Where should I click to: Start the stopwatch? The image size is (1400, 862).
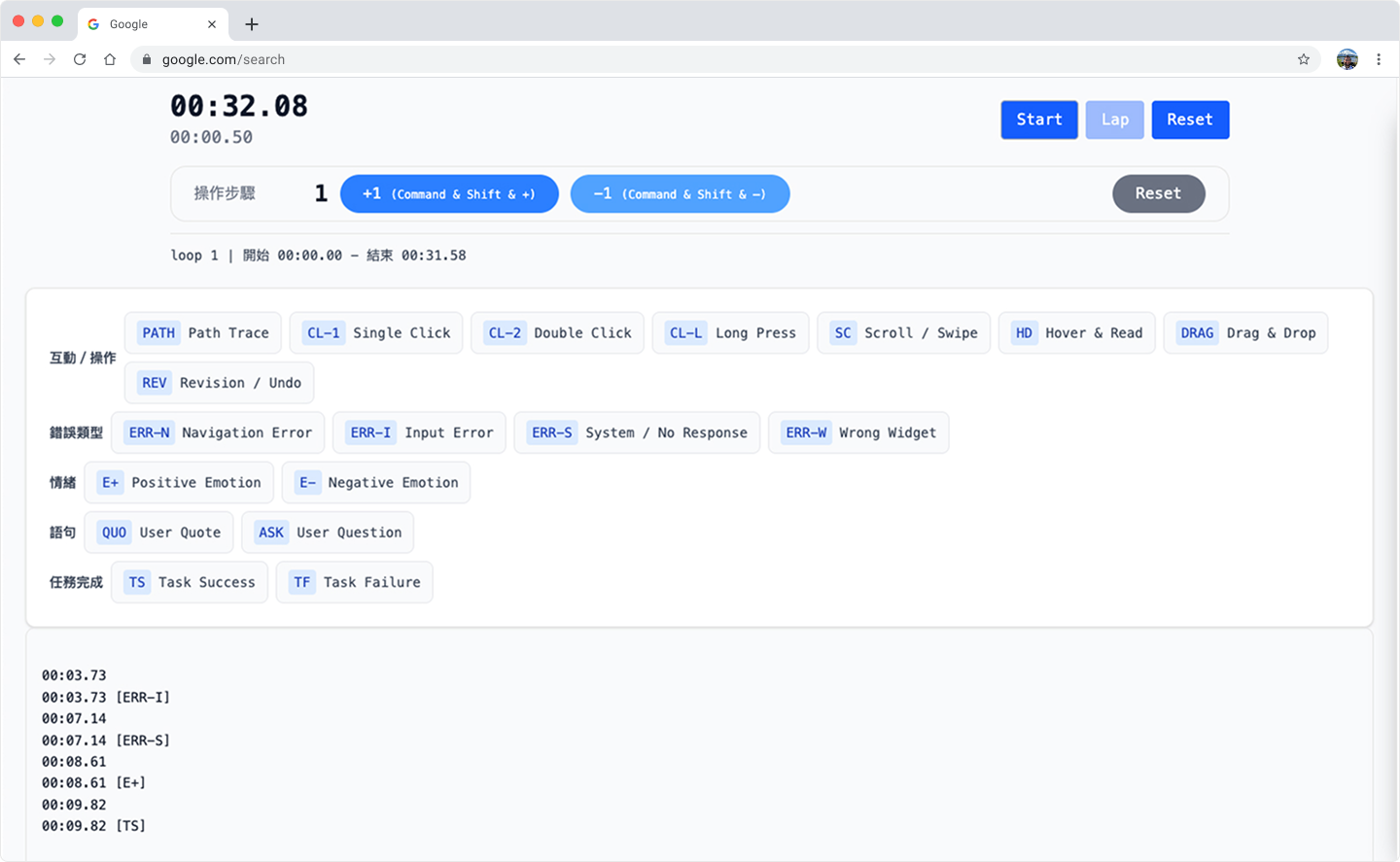(1039, 120)
